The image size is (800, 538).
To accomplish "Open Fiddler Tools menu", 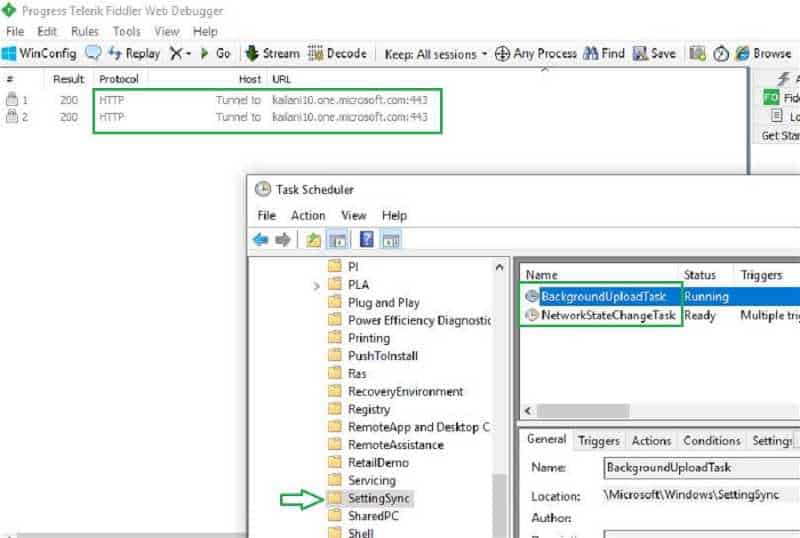I will pyautogui.click(x=126, y=31).
